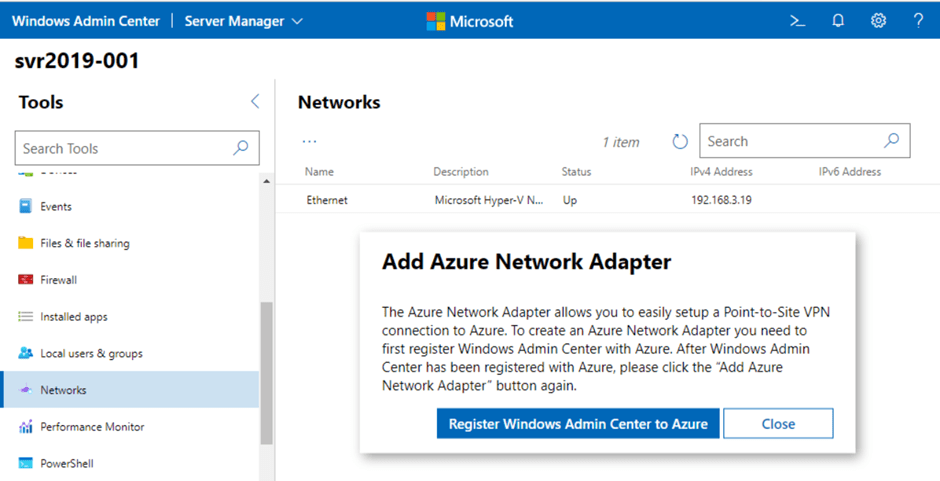940x481 pixels.
Task: Refresh the Networks list
Action: 680,142
